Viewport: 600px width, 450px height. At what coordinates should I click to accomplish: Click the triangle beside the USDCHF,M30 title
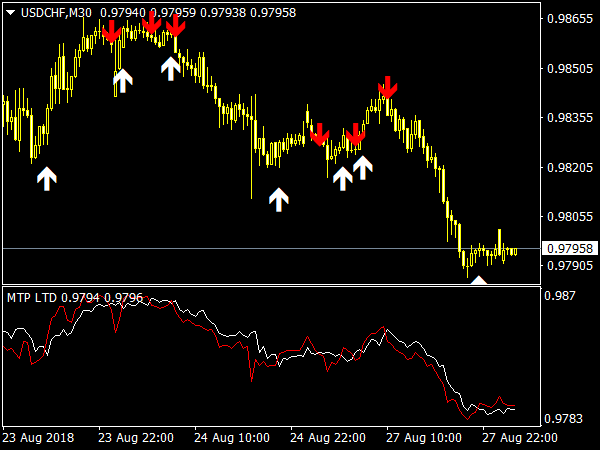10,13
